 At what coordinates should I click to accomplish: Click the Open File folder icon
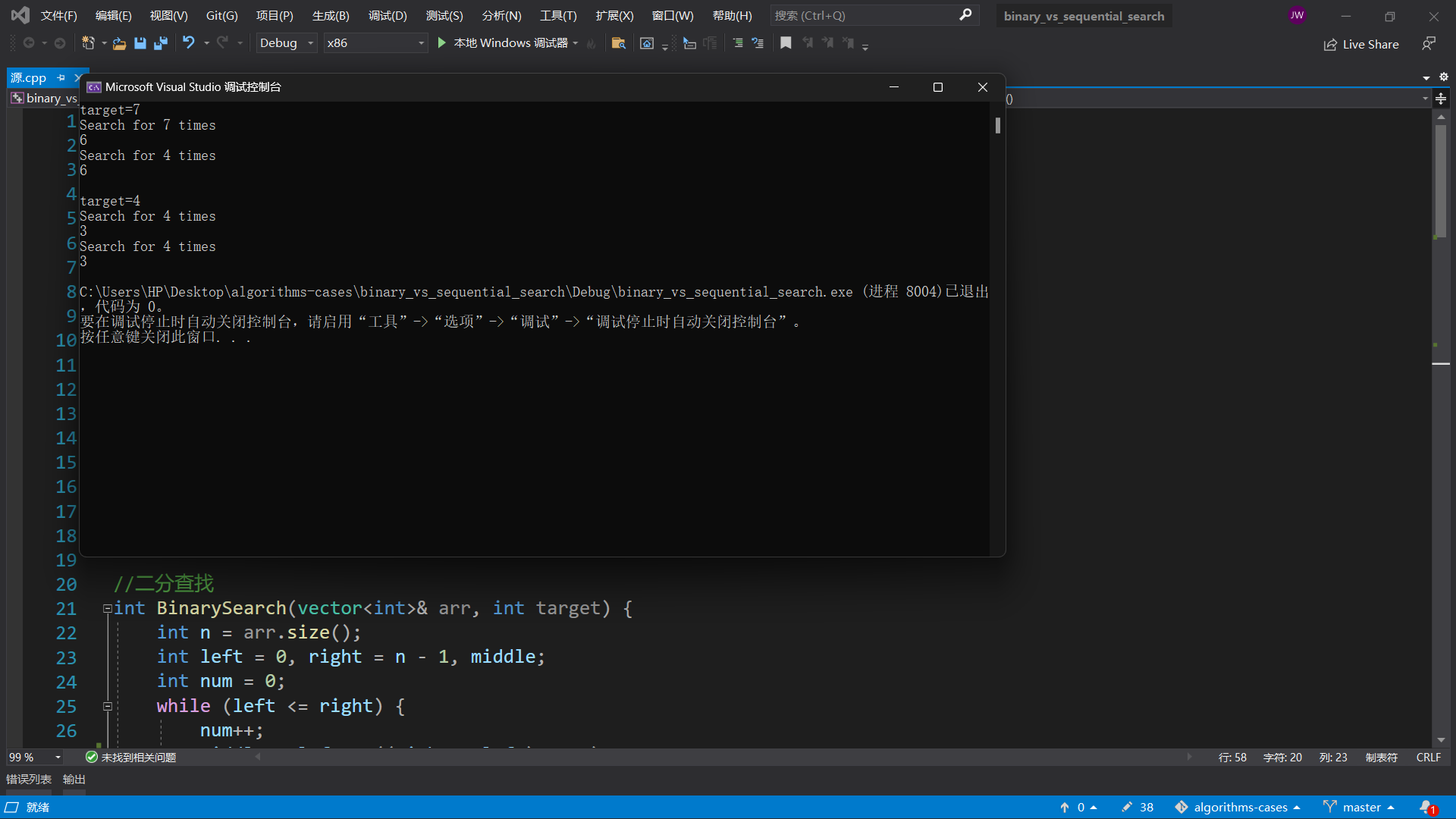[119, 43]
